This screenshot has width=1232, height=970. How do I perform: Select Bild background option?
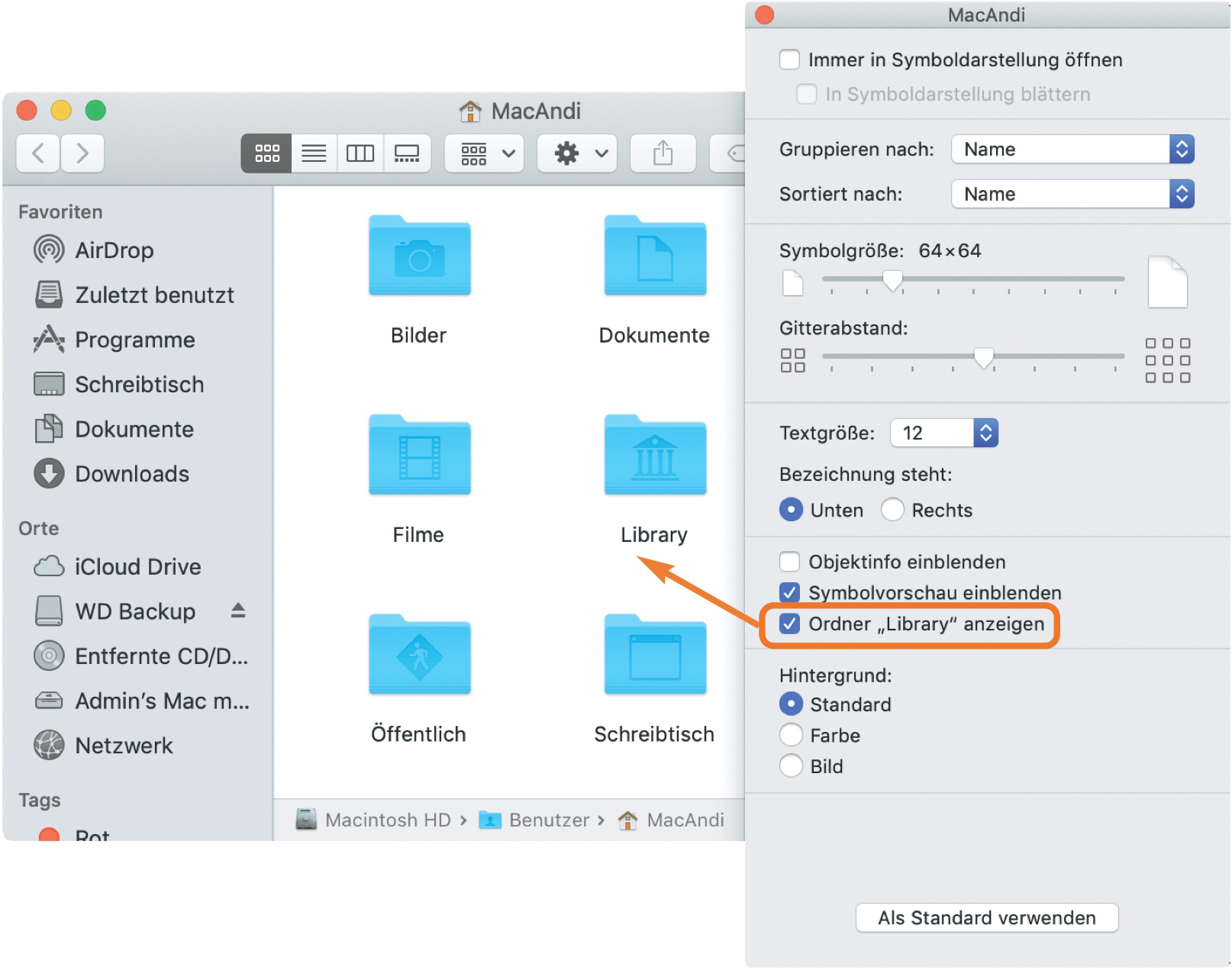tap(791, 765)
